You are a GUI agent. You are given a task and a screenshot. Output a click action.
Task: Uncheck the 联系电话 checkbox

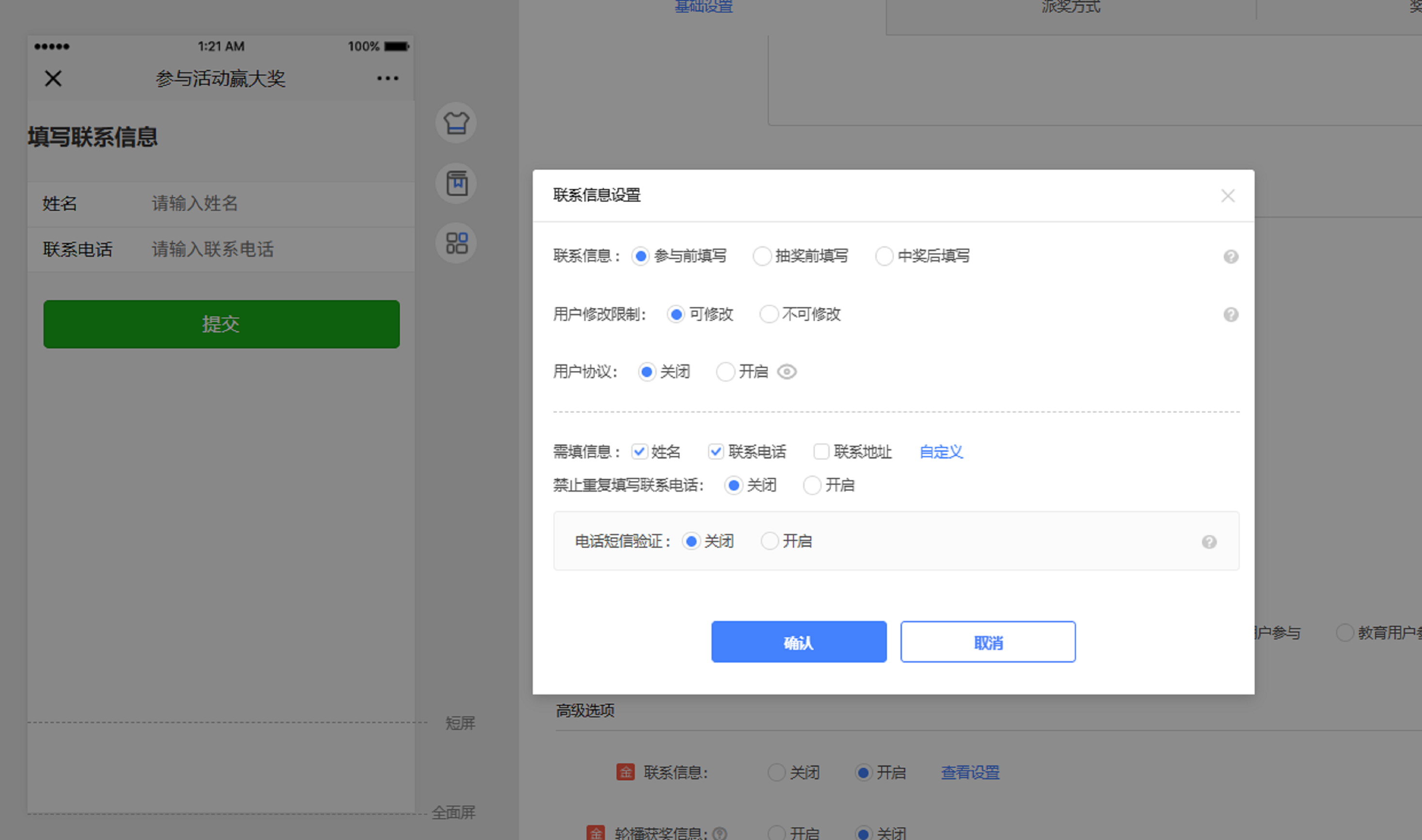pyautogui.click(x=716, y=452)
